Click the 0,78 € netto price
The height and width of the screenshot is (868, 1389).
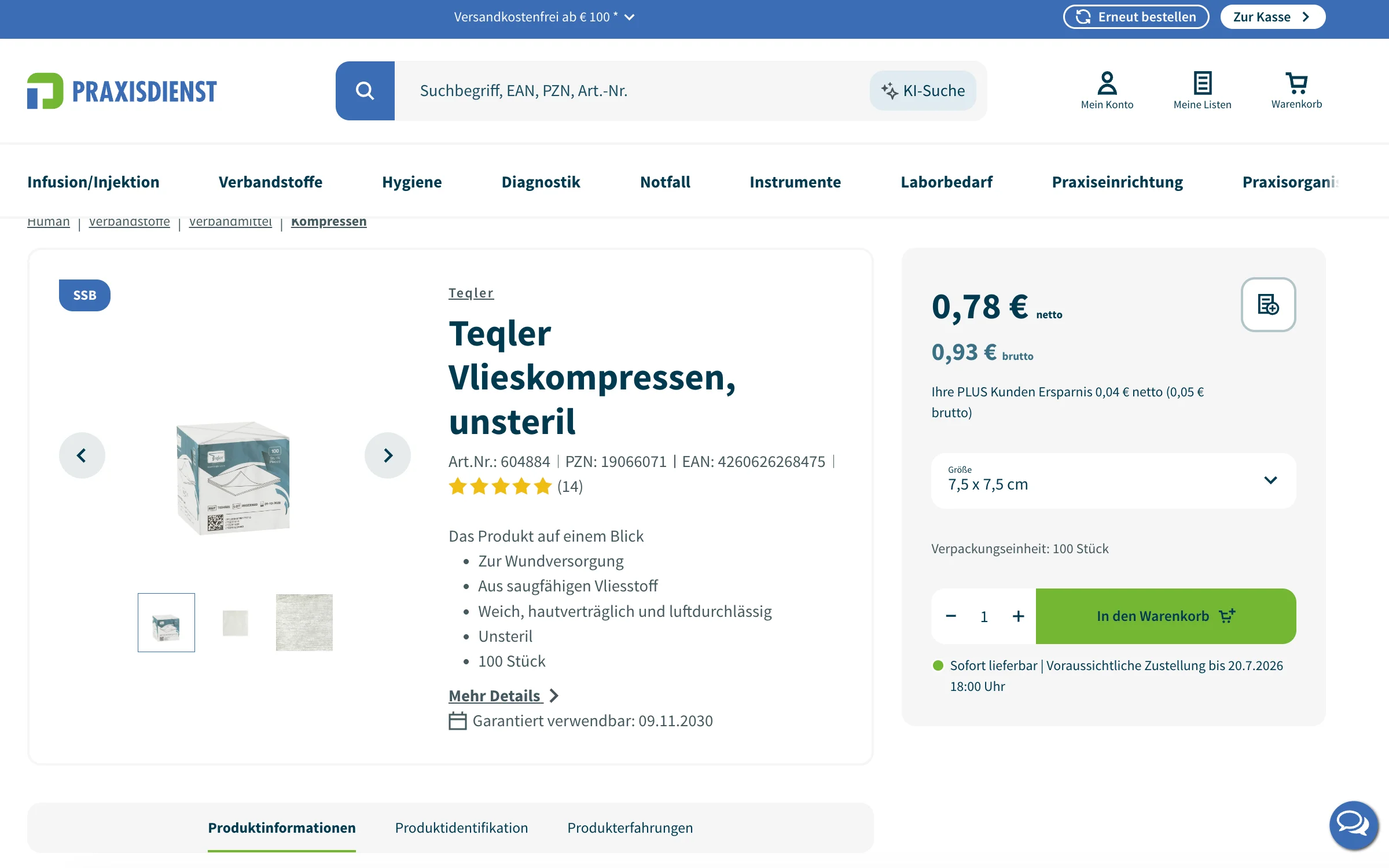997,307
